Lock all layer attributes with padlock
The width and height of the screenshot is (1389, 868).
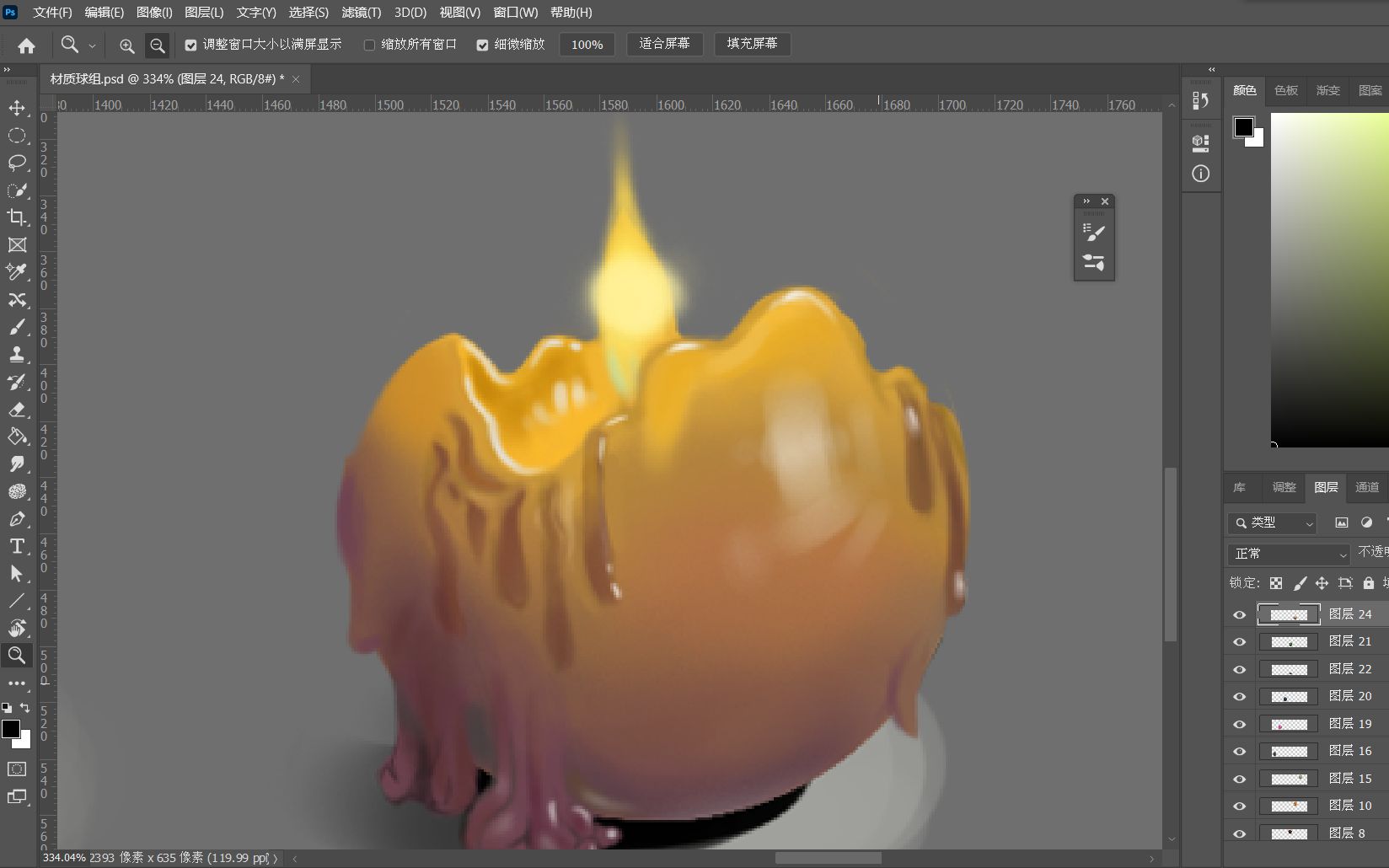click(1368, 583)
